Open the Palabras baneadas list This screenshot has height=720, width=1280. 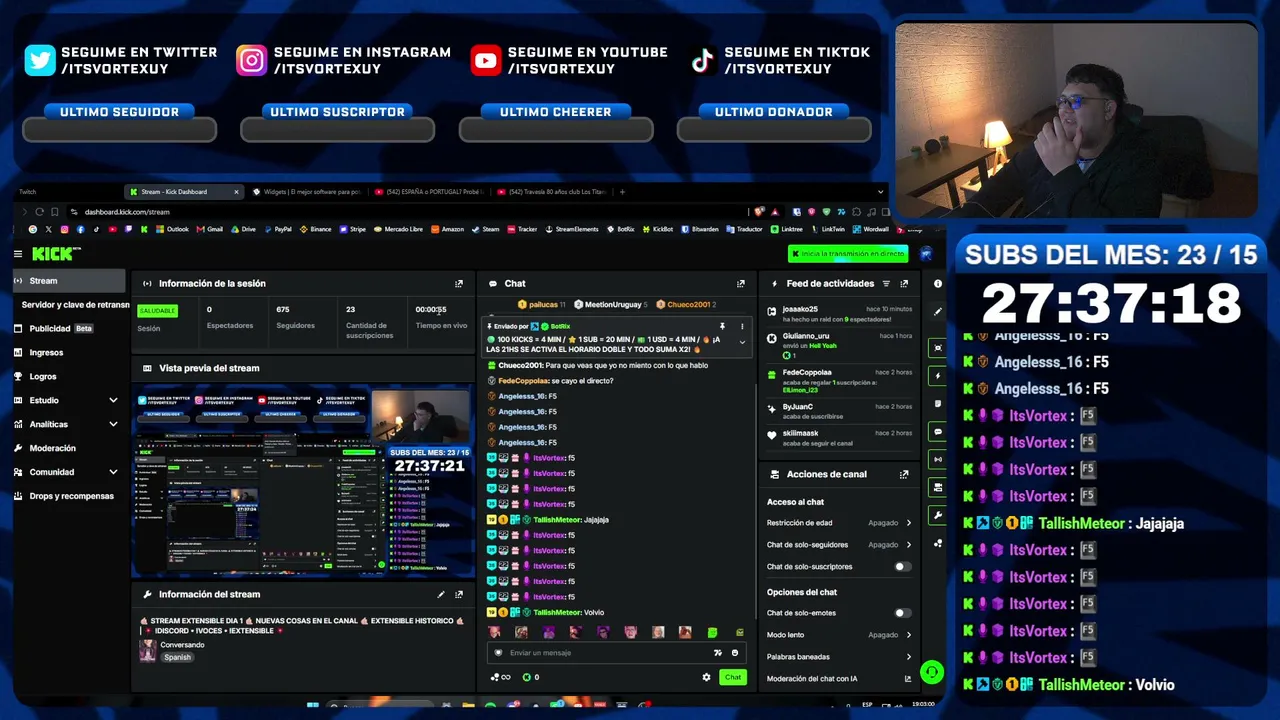coord(838,657)
